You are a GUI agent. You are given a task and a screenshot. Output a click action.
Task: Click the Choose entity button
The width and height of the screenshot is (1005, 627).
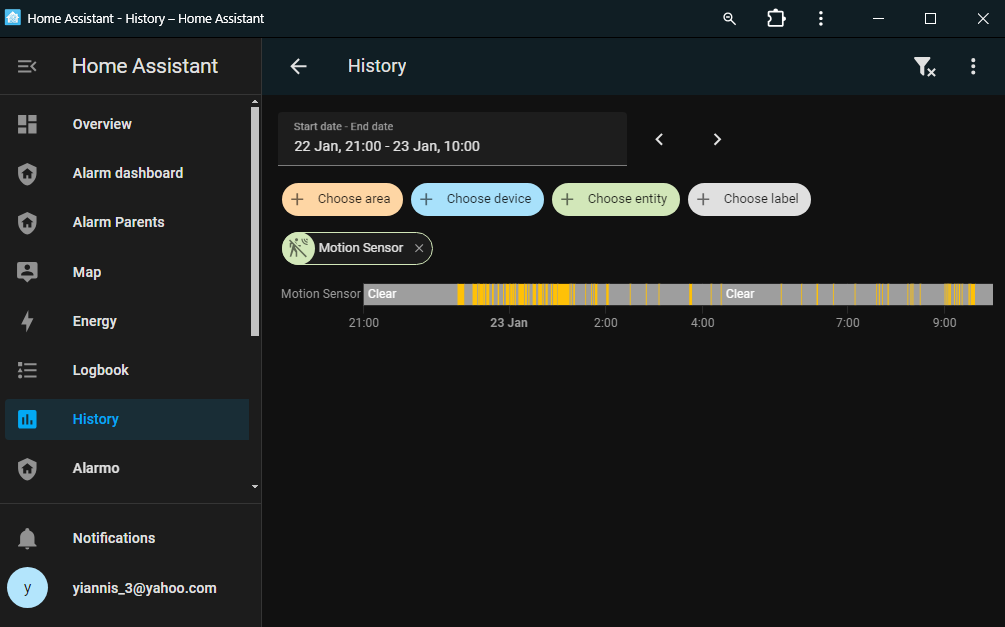[615, 199]
